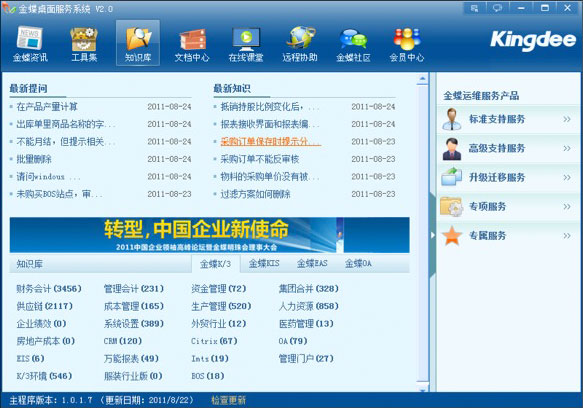Expand 专项服务 with its double arrow
Screen dimensions: 583x408
(567, 206)
